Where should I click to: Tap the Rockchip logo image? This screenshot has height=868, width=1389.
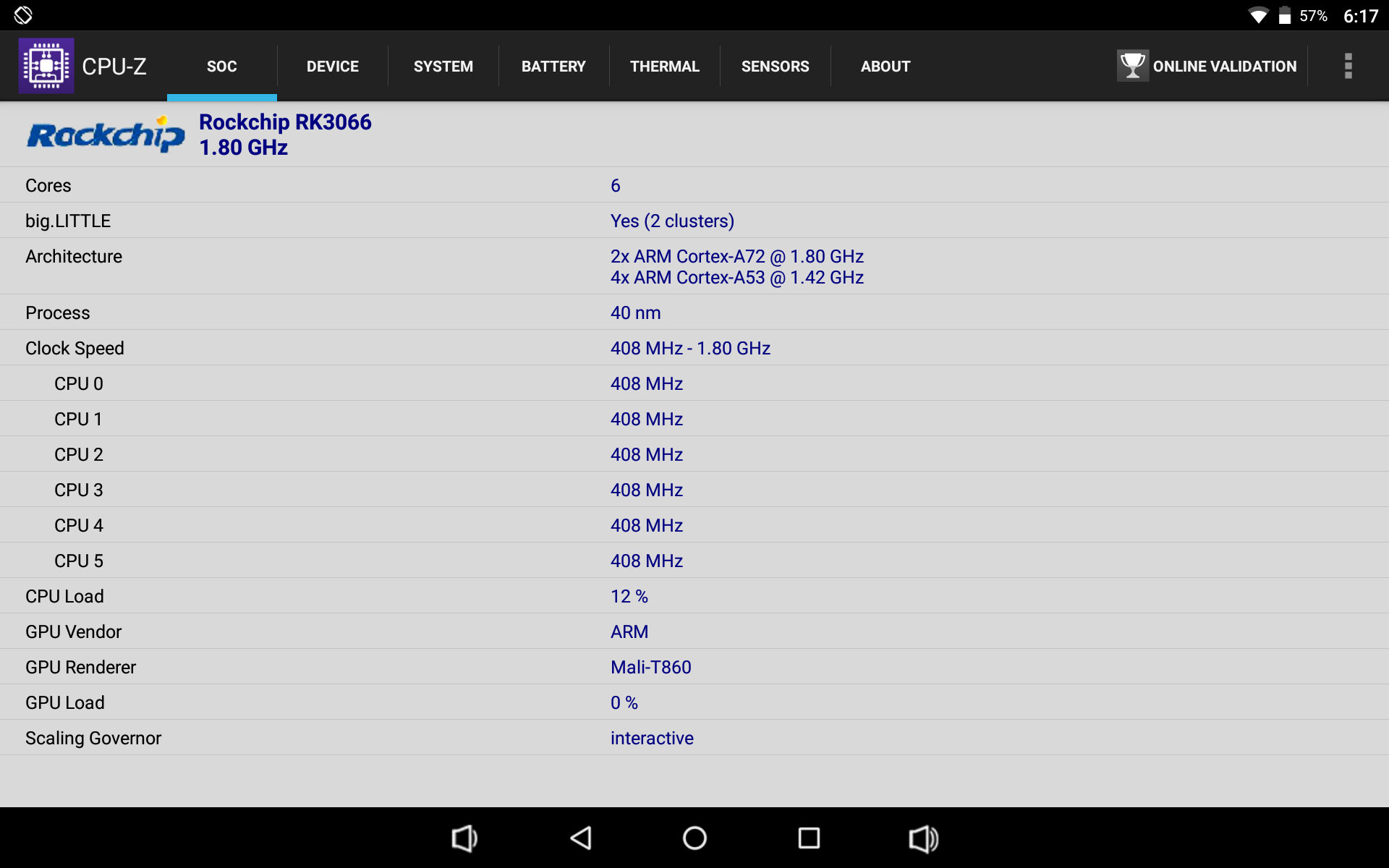click(106, 135)
